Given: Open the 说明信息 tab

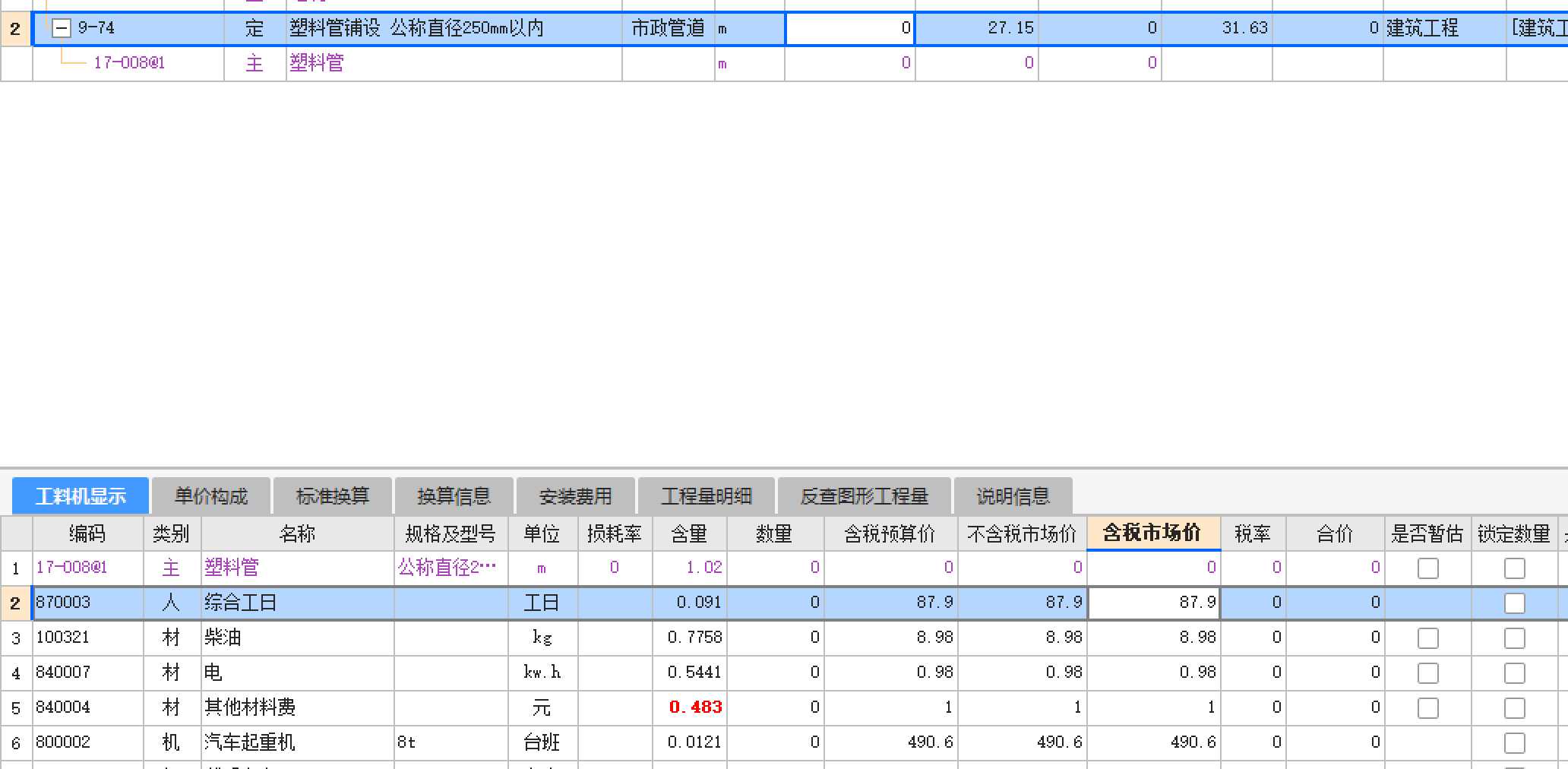Looking at the screenshot, I should tap(1013, 496).
